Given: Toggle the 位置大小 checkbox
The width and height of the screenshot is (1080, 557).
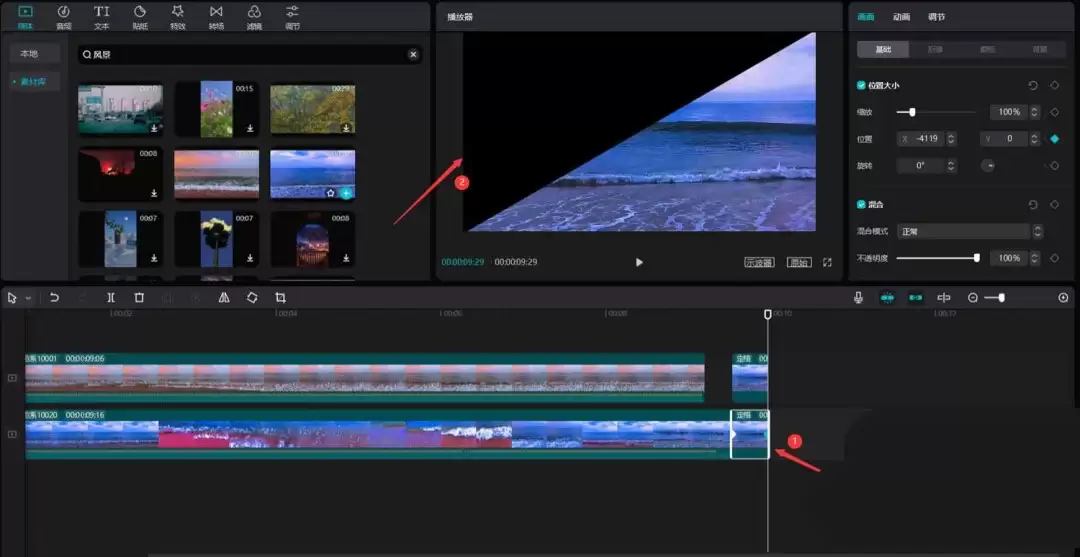Looking at the screenshot, I should (861, 86).
